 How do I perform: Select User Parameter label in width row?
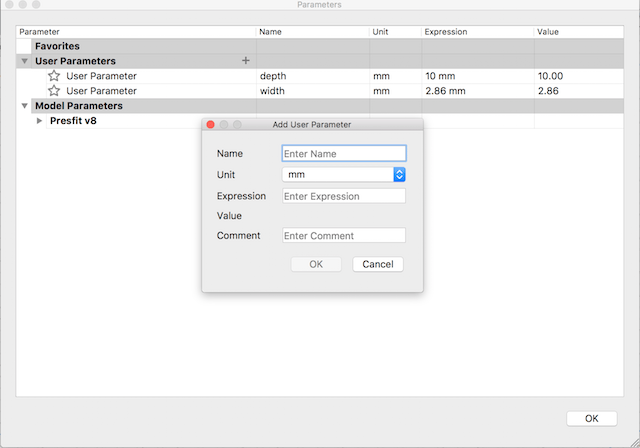click(101, 91)
